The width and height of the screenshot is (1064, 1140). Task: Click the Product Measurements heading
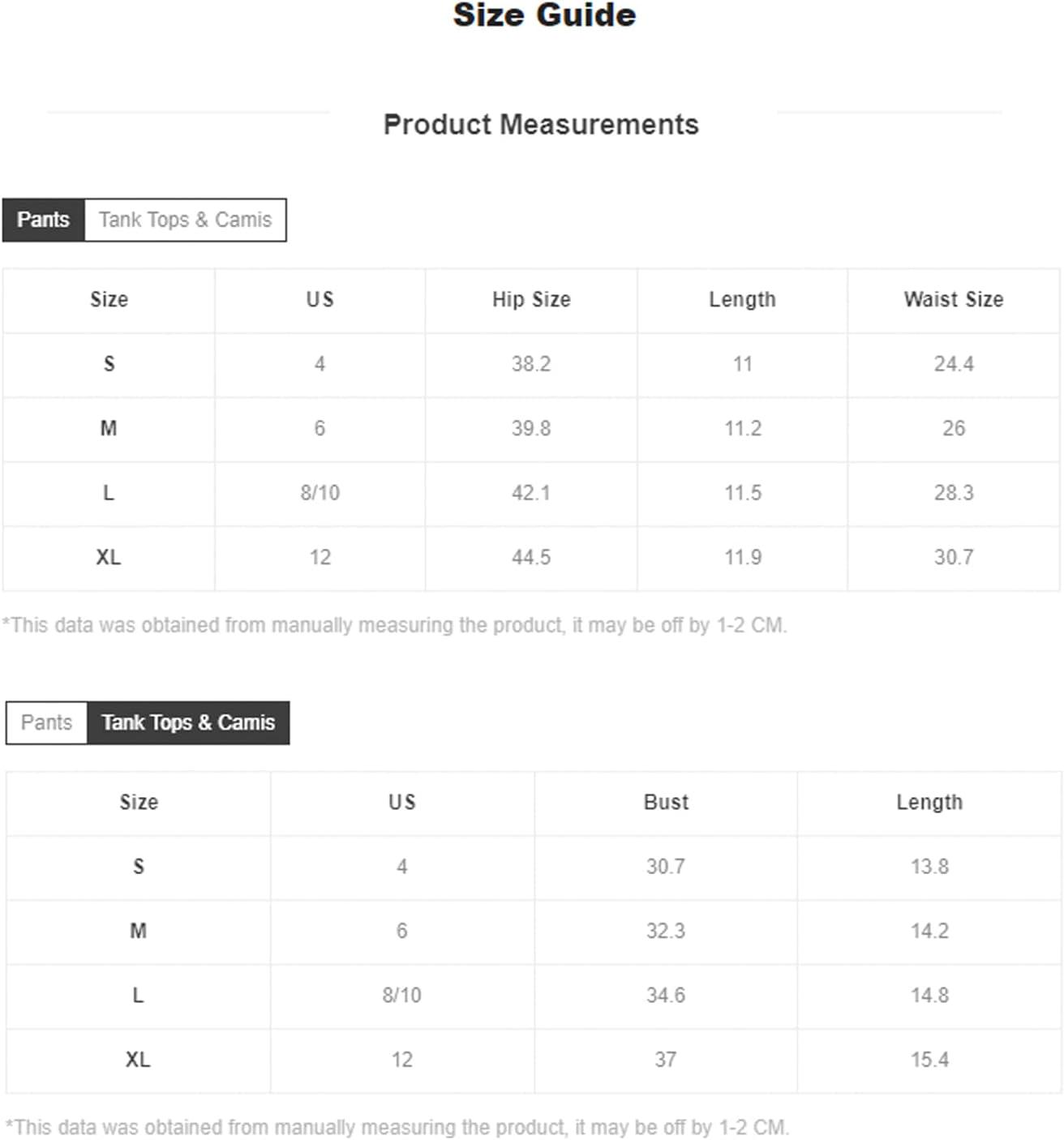point(541,125)
